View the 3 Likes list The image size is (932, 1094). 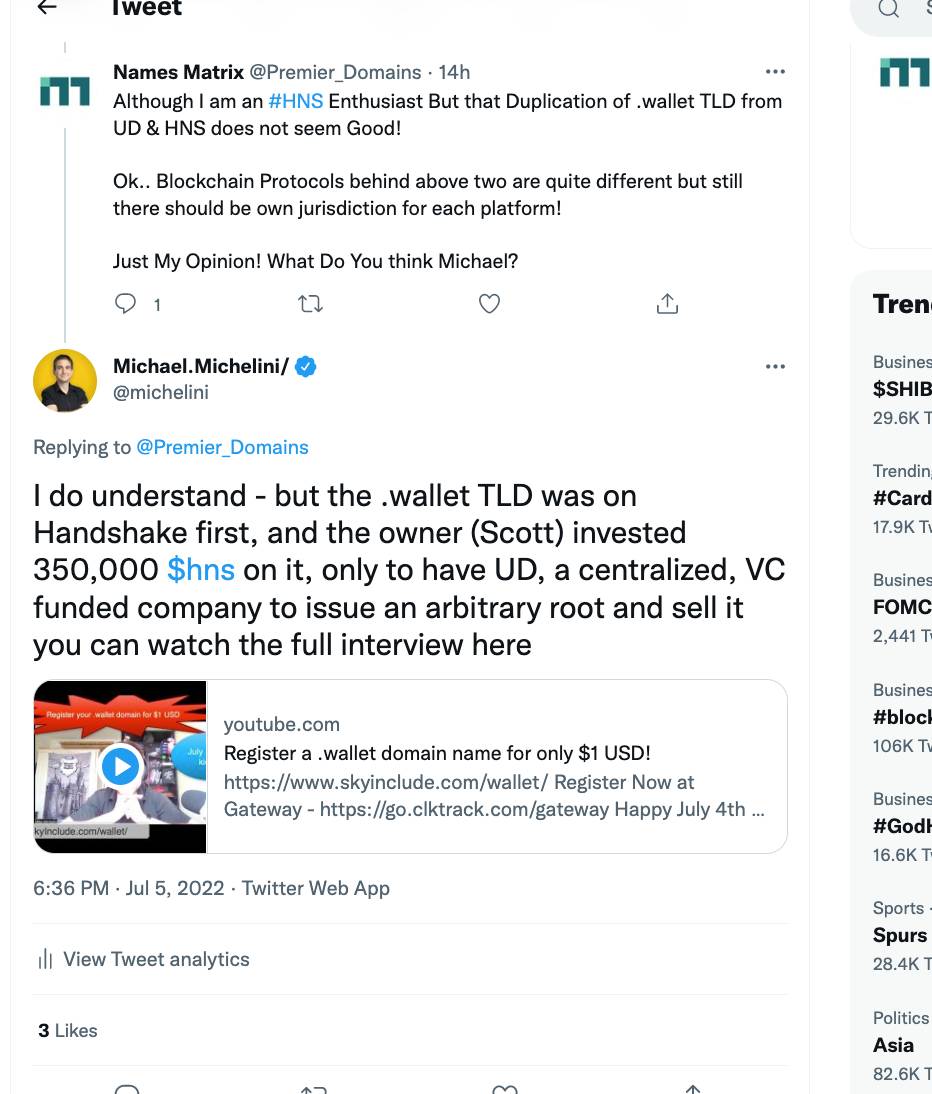[x=68, y=1030]
